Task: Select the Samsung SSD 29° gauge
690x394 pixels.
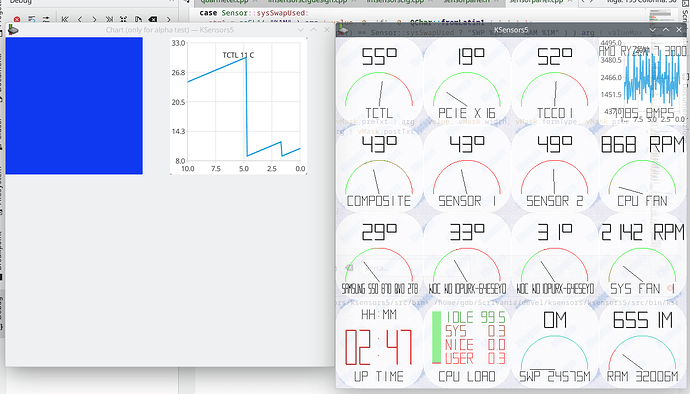Action: click(x=379, y=258)
